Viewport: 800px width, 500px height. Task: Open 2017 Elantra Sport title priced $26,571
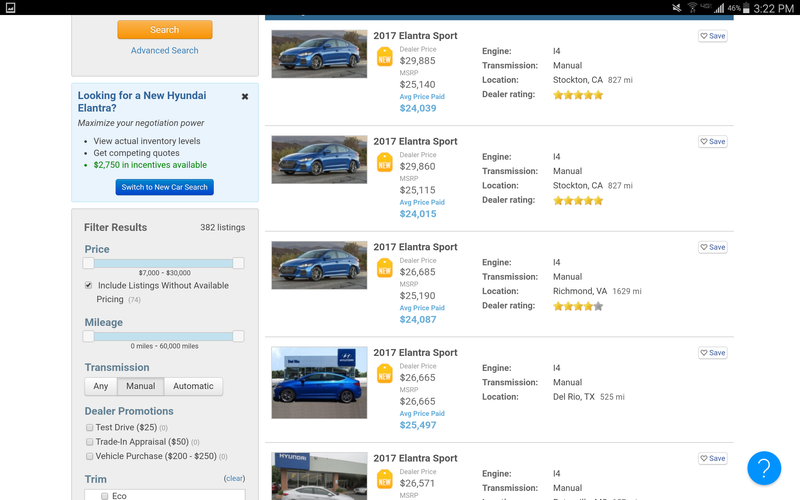click(x=415, y=458)
